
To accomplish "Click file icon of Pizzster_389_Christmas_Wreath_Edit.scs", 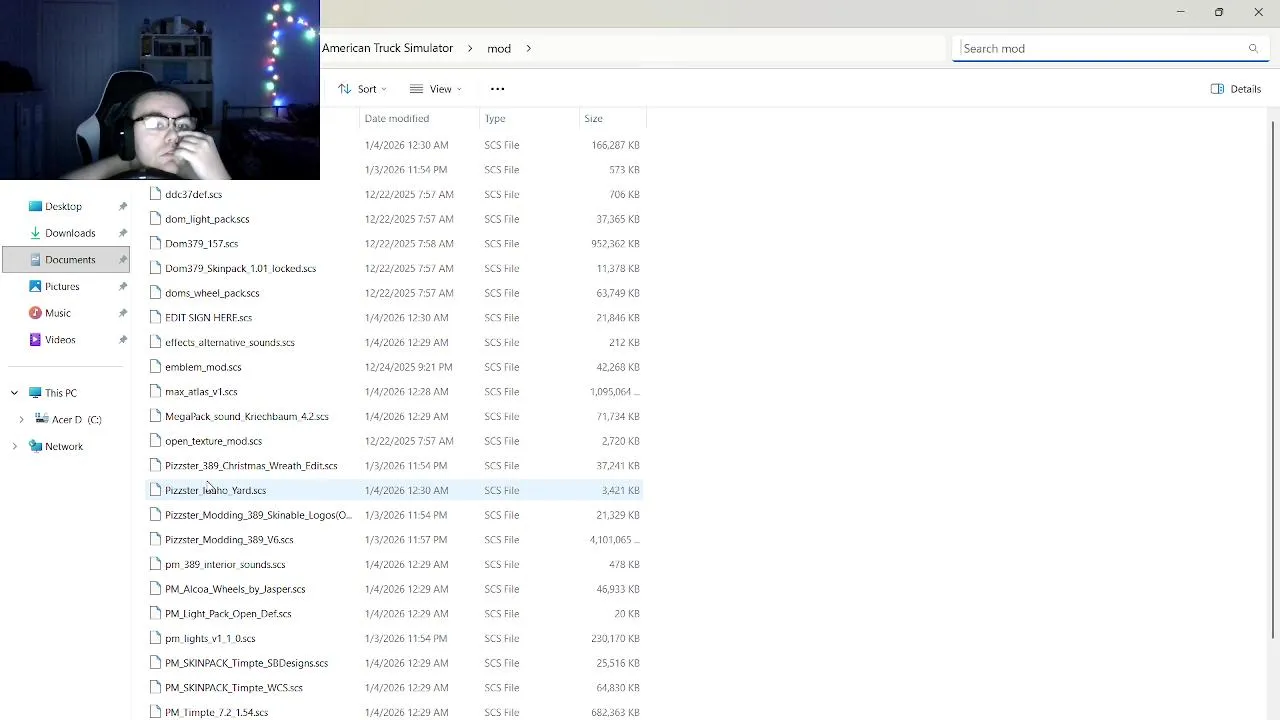I will 155,466.
